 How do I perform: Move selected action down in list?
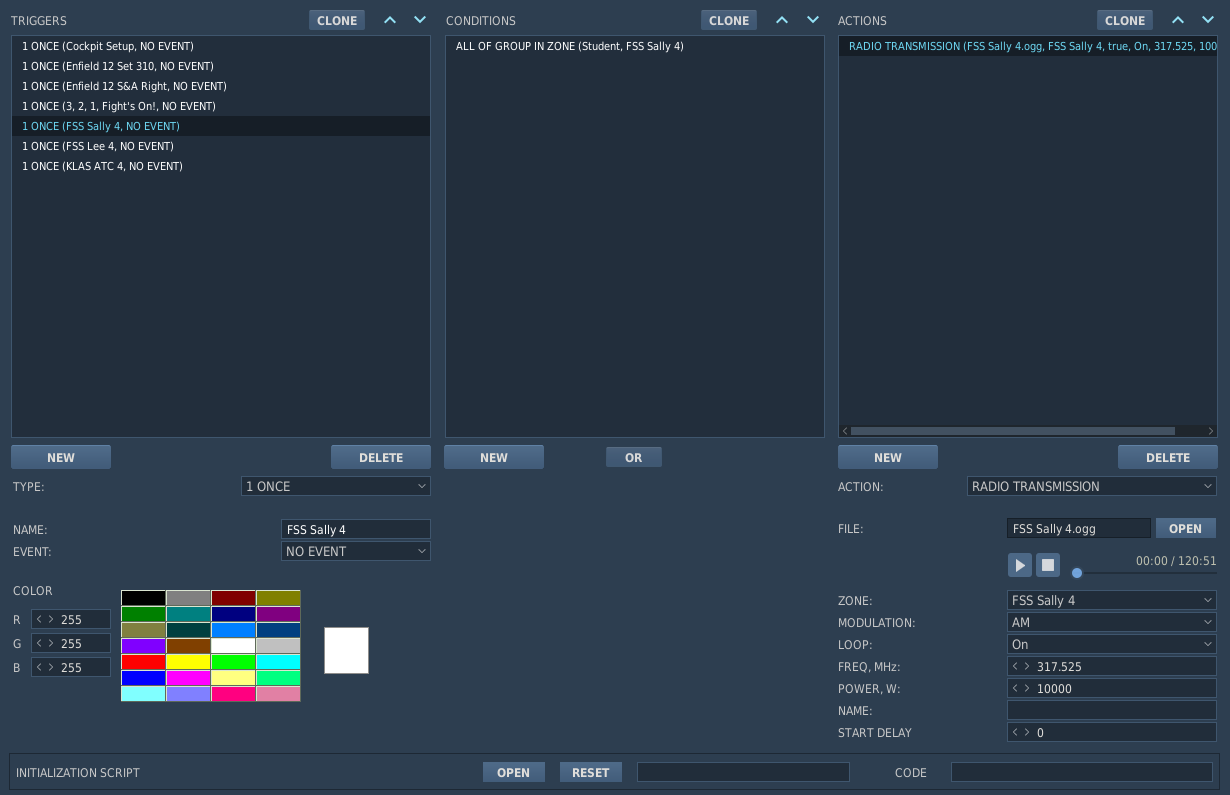point(1206,20)
